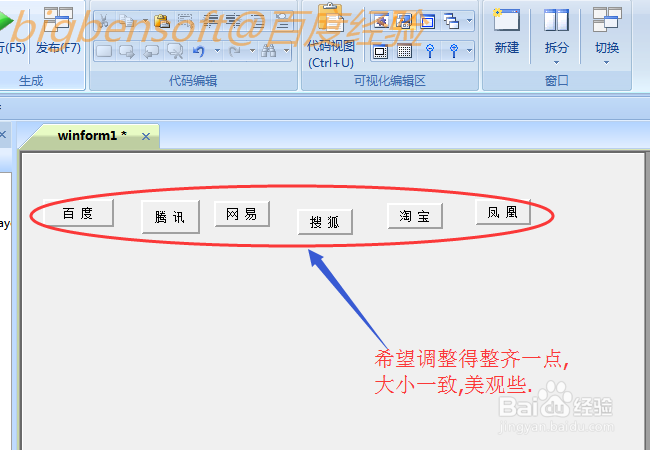Open dropdown after the magnifier icons
The image size is (650, 450).
click(469, 51)
